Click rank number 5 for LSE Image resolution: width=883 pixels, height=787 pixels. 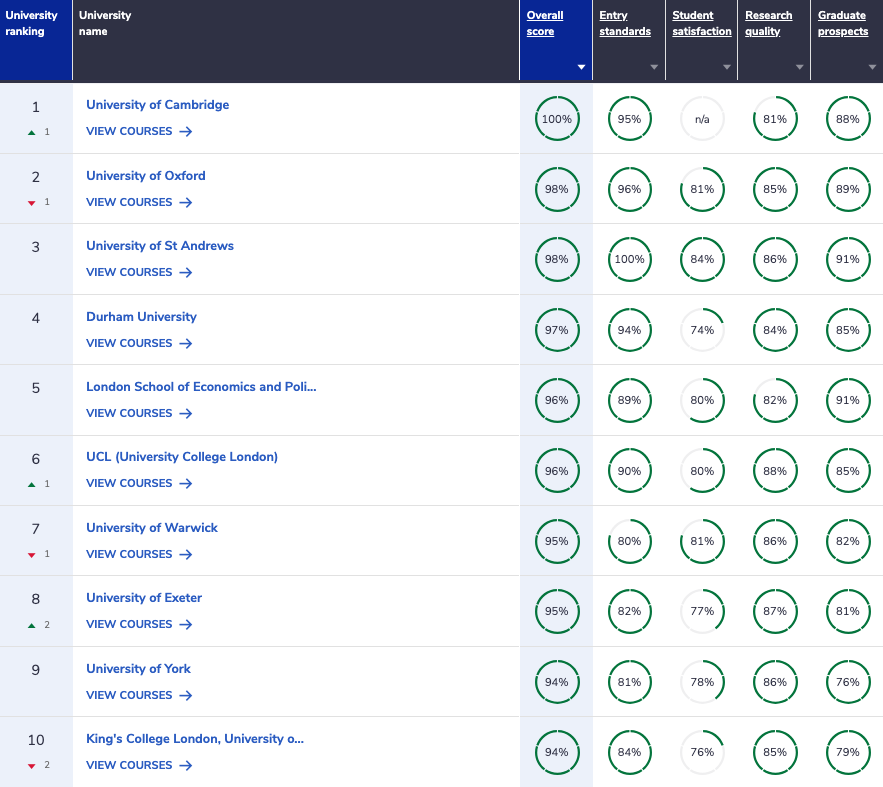coord(35,388)
